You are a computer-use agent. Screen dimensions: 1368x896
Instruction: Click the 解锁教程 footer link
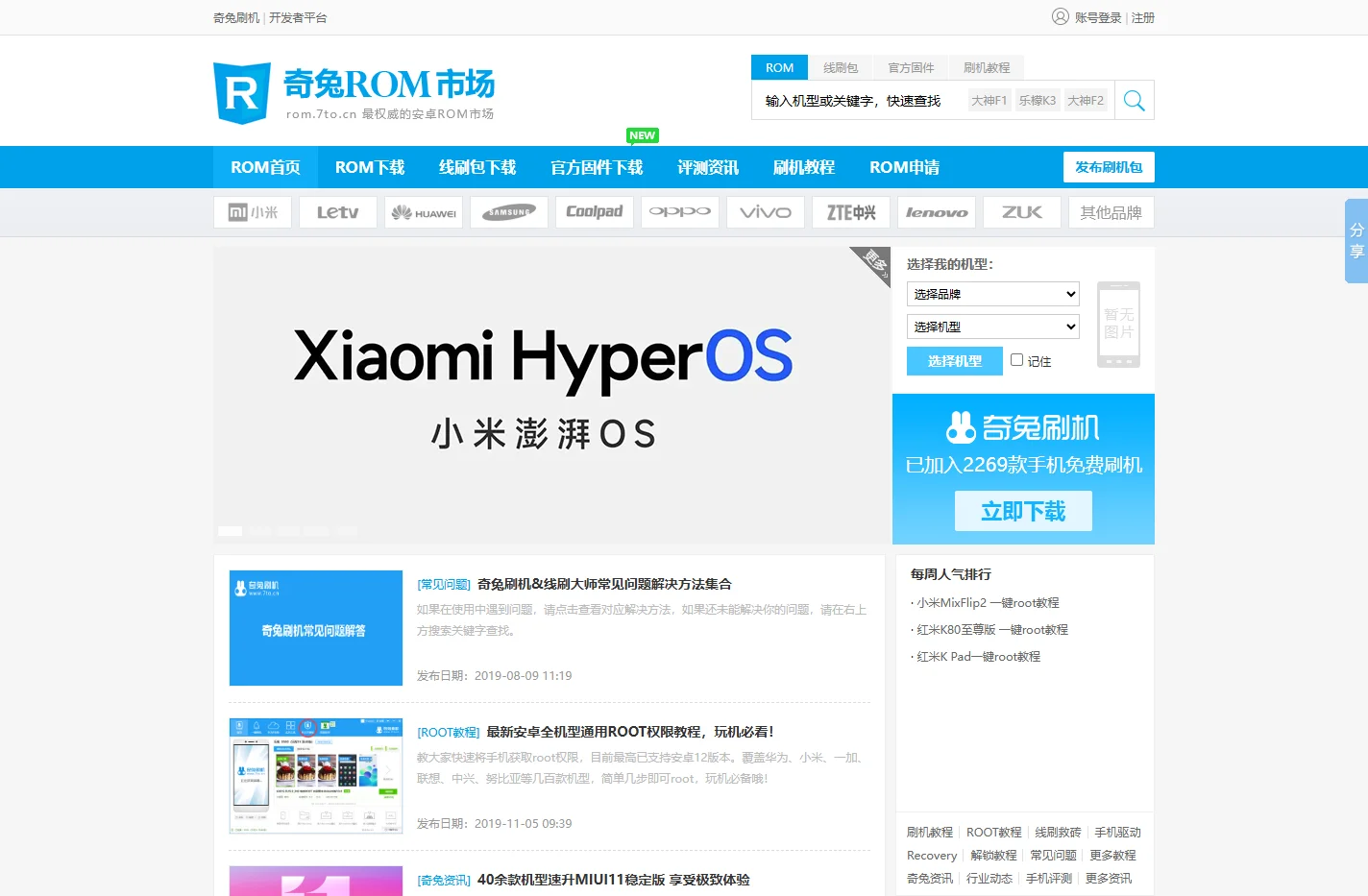(x=993, y=856)
